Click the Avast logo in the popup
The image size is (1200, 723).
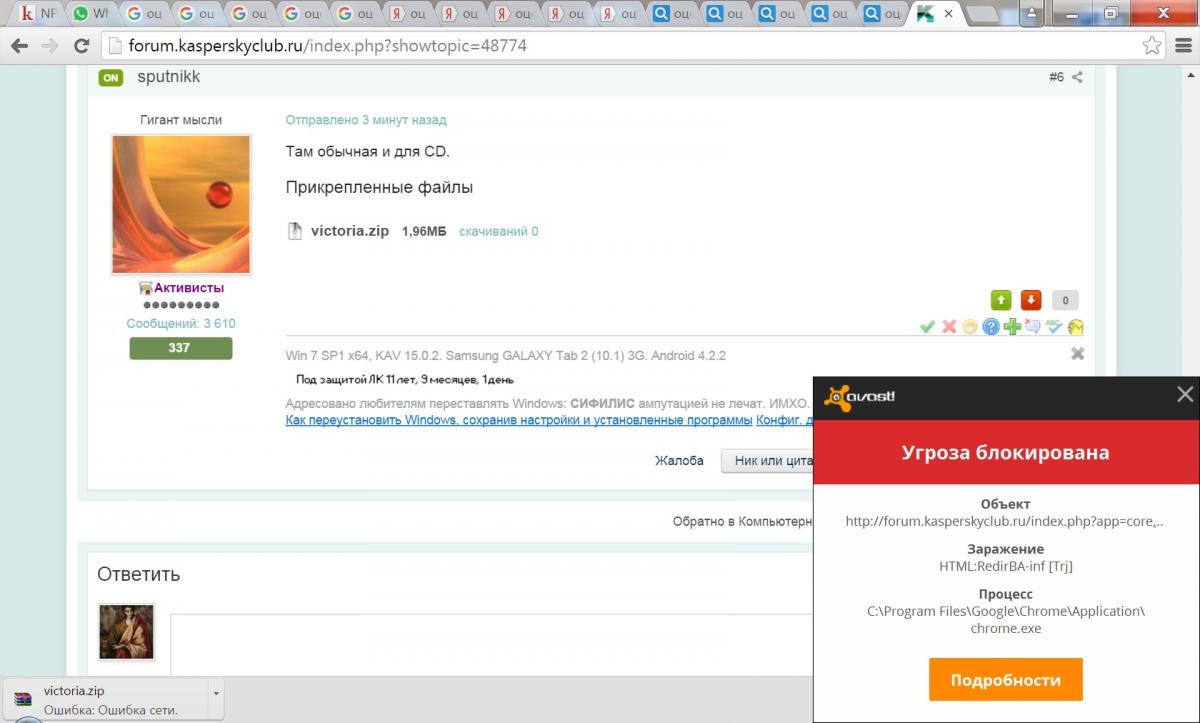coord(859,397)
